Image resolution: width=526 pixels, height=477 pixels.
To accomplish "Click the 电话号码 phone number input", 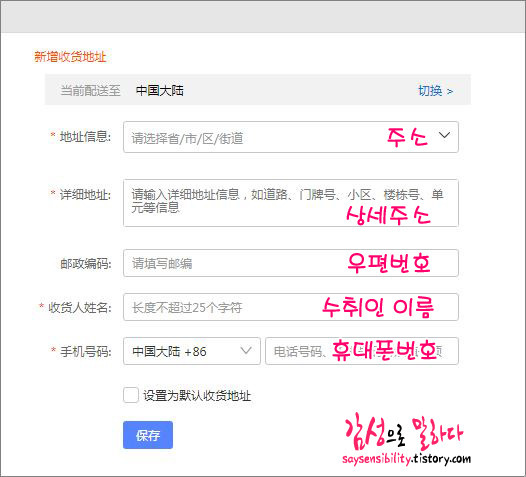I will point(362,351).
